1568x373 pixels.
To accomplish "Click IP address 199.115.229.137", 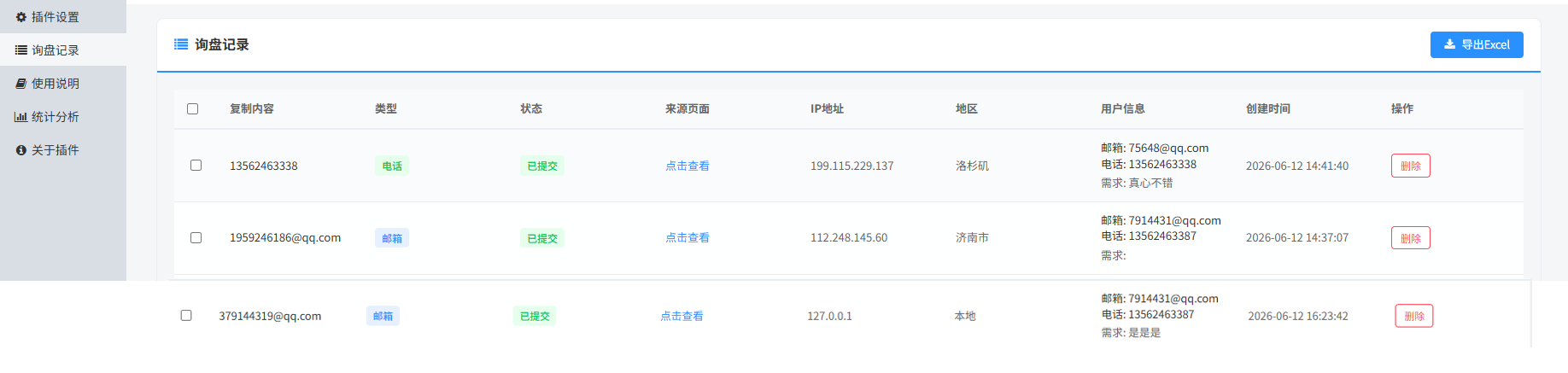I will [852, 166].
